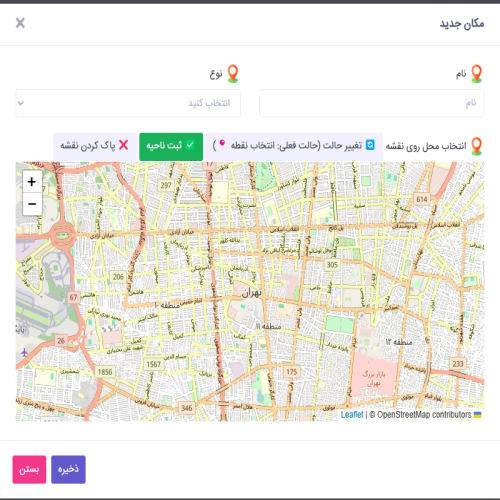Open the نوع dropdown (انتخاب کنید)
The width and height of the screenshot is (500, 500).
tap(128, 103)
